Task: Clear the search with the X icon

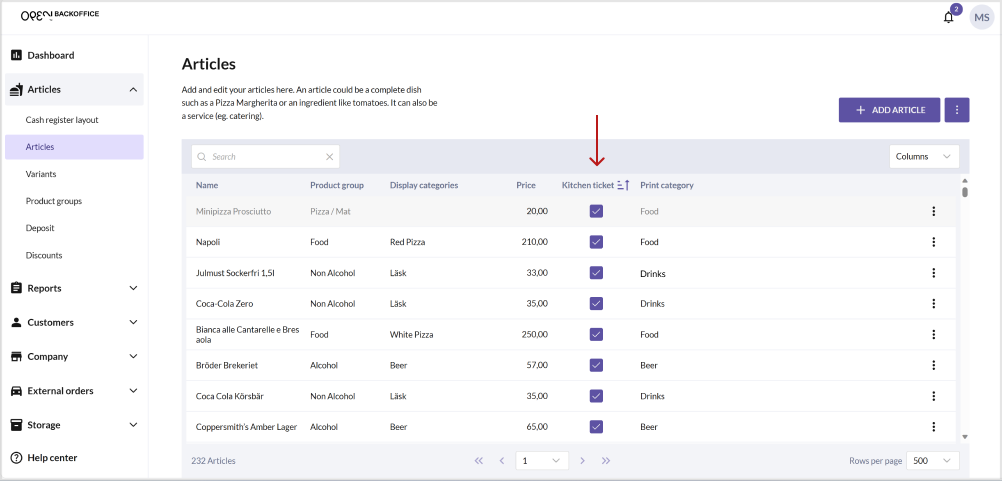Action: pos(330,157)
